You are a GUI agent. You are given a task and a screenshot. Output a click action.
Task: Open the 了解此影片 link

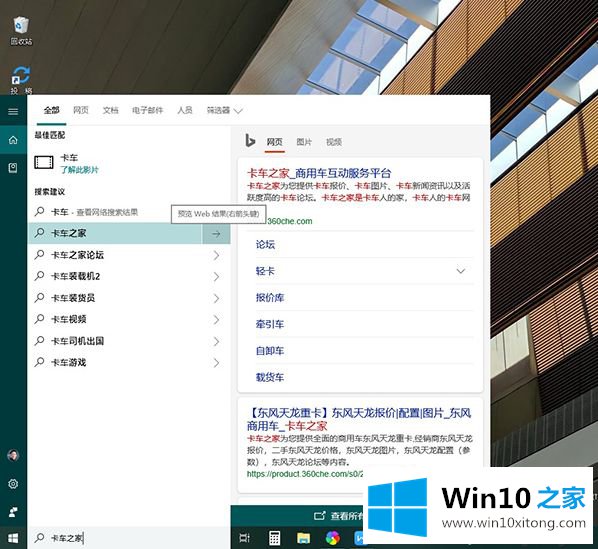79,170
